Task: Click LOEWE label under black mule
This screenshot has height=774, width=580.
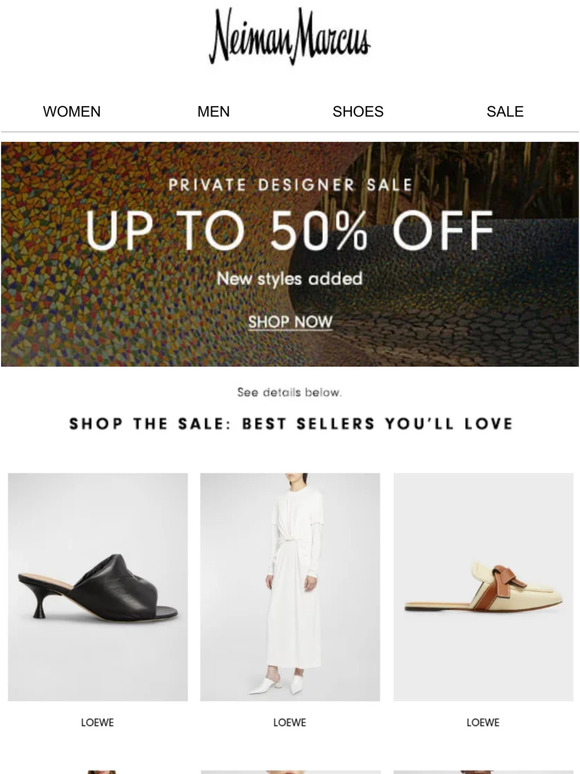Action: tap(98, 723)
